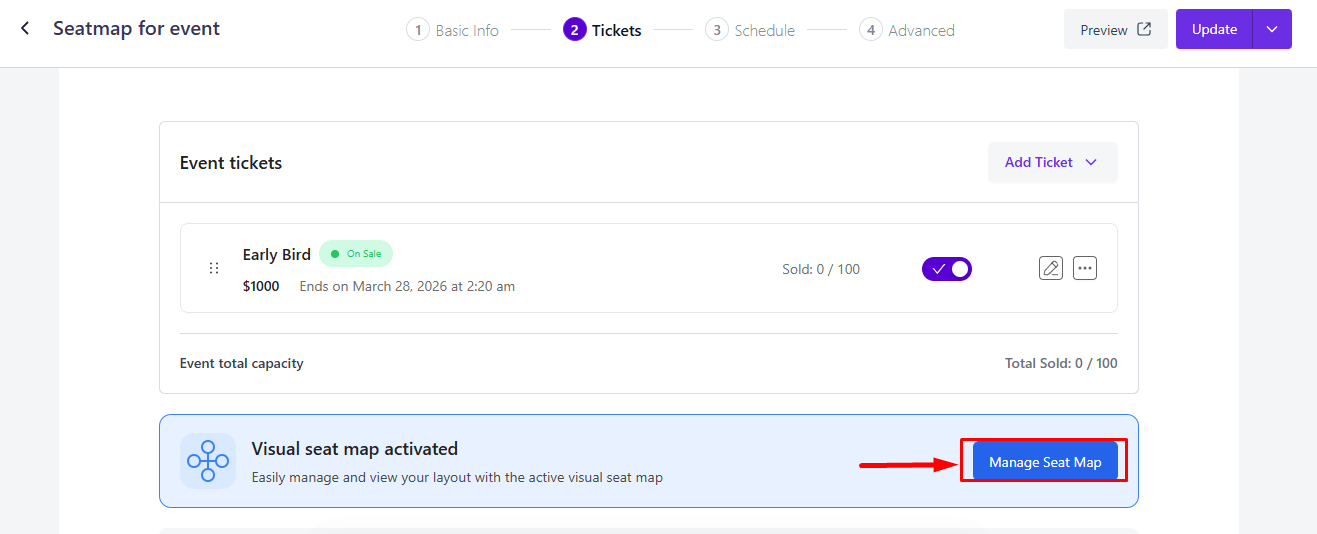Preview the event in new window
Screen dimensions: 1317x534
(x=1115, y=30)
